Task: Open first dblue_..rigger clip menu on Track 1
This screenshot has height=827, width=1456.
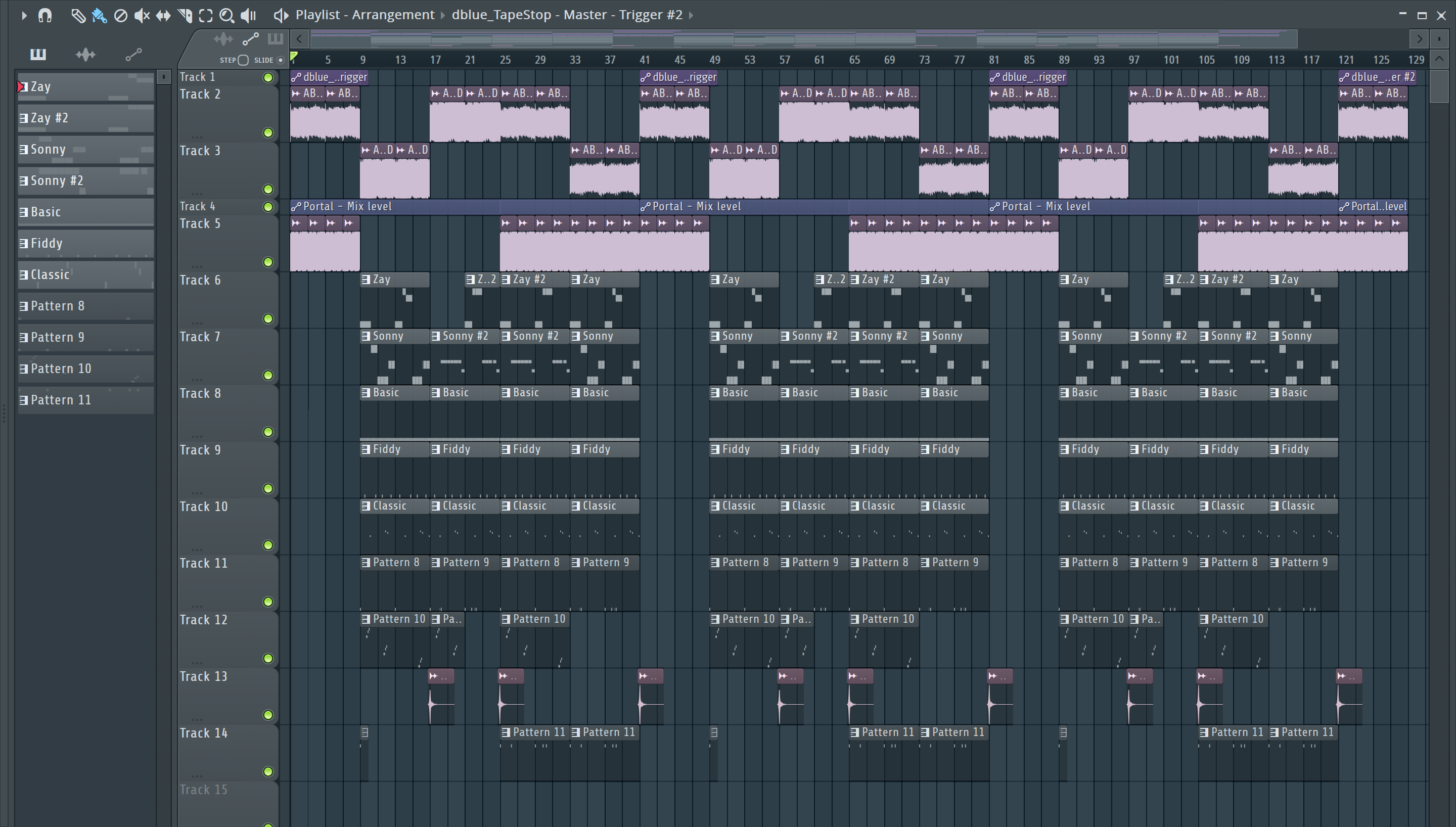Action: coord(295,77)
